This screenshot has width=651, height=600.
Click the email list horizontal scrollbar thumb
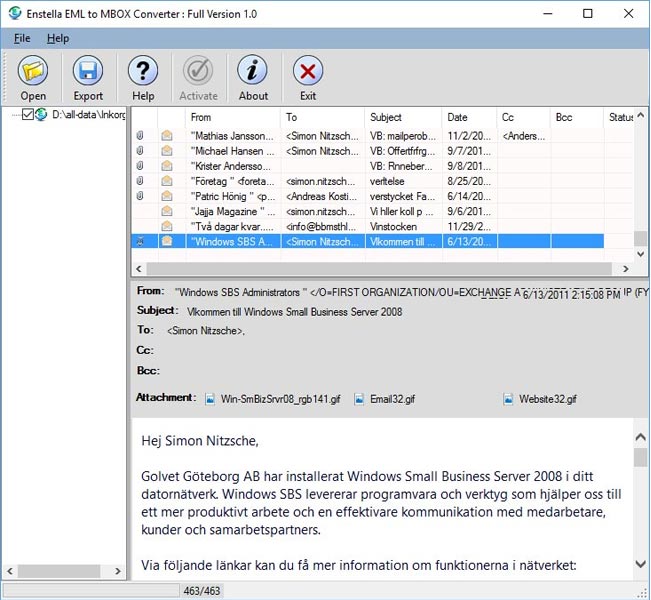[379, 269]
